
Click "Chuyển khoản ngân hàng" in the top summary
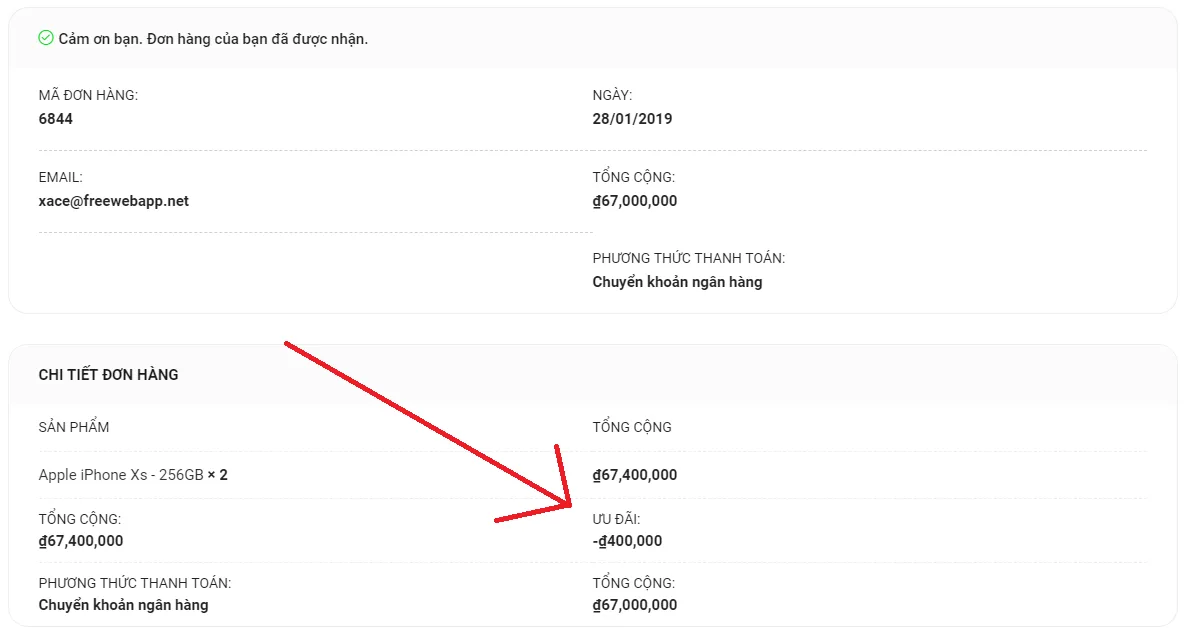click(x=677, y=282)
